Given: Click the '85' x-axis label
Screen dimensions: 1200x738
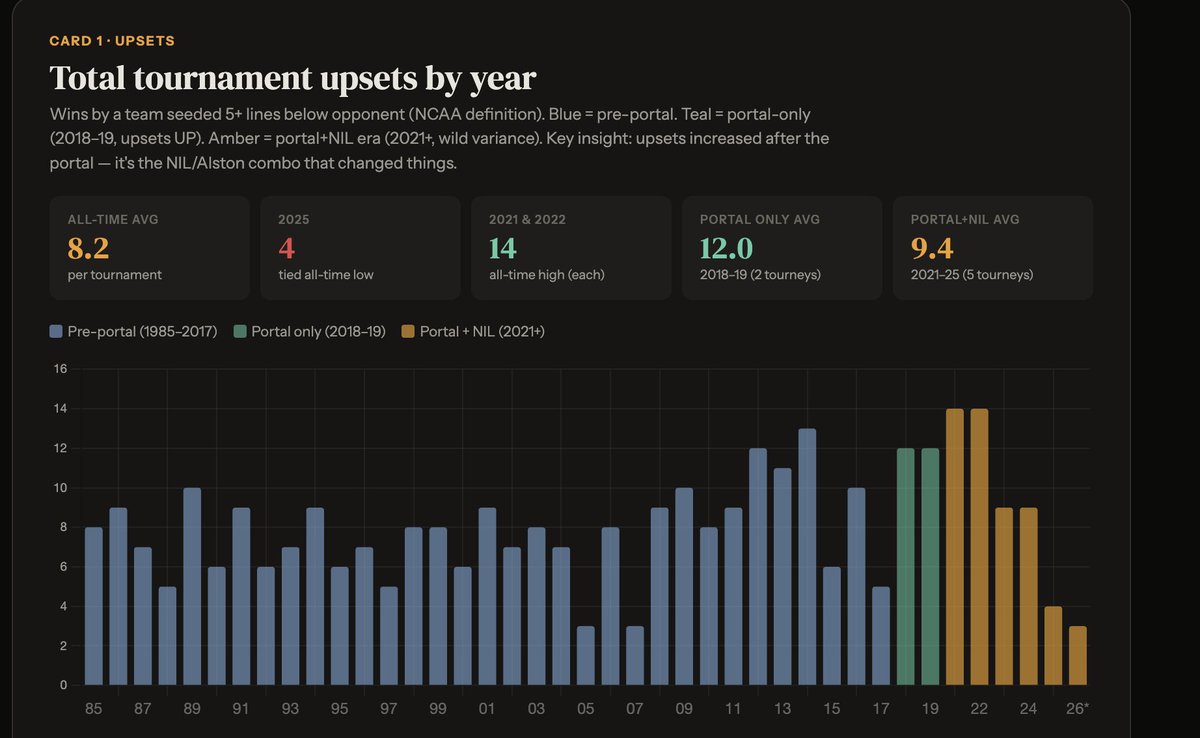Looking at the screenshot, I should tap(94, 709).
